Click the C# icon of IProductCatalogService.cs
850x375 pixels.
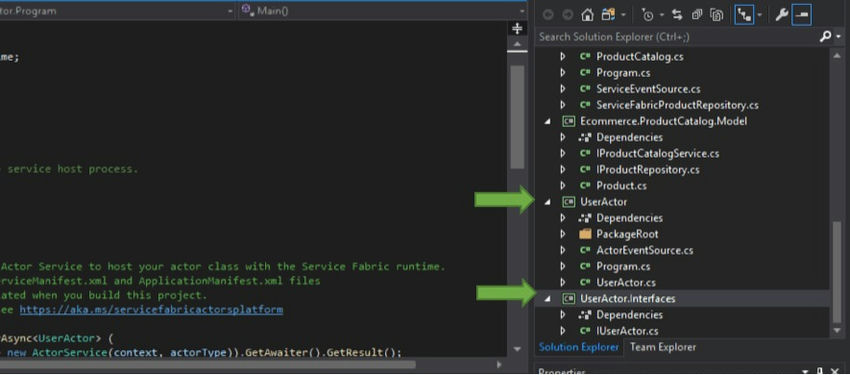(x=585, y=153)
